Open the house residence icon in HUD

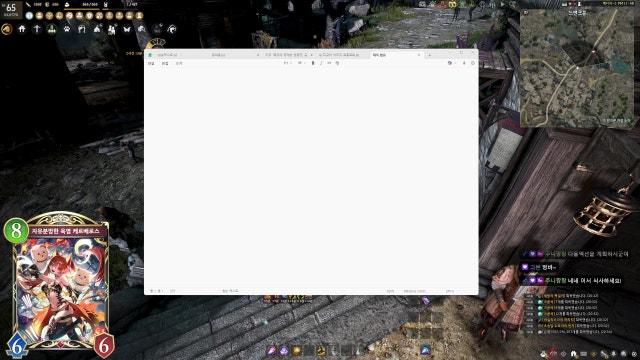click(22, 29)
